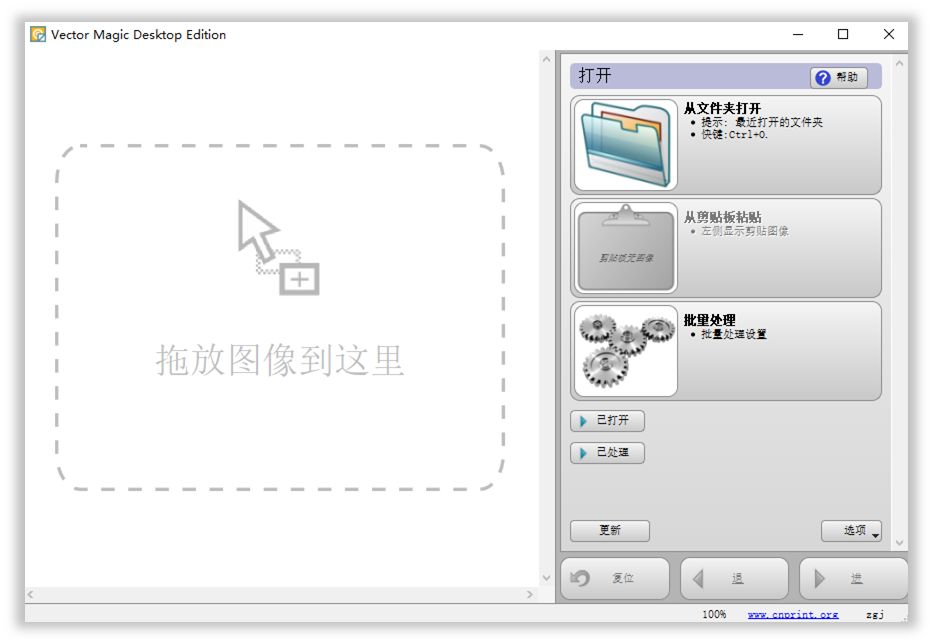Click the 拖放图像到这里 drop zone text
Viewport: 933px width, 644px height.
pyautogui.click(x=280, y=360)
